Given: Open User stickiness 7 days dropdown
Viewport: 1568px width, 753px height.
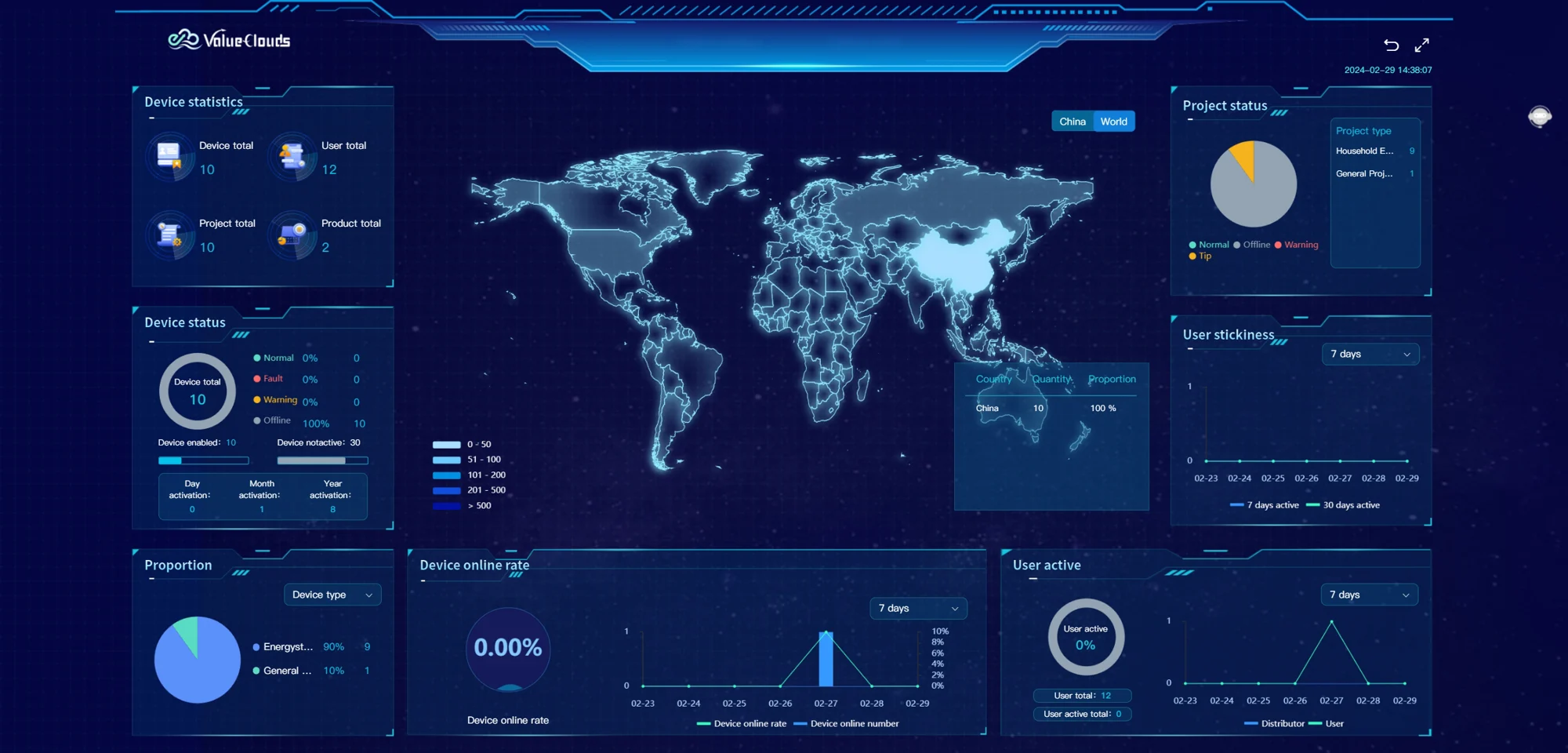Looking at the screenshot, I should tap(1370, 354).
